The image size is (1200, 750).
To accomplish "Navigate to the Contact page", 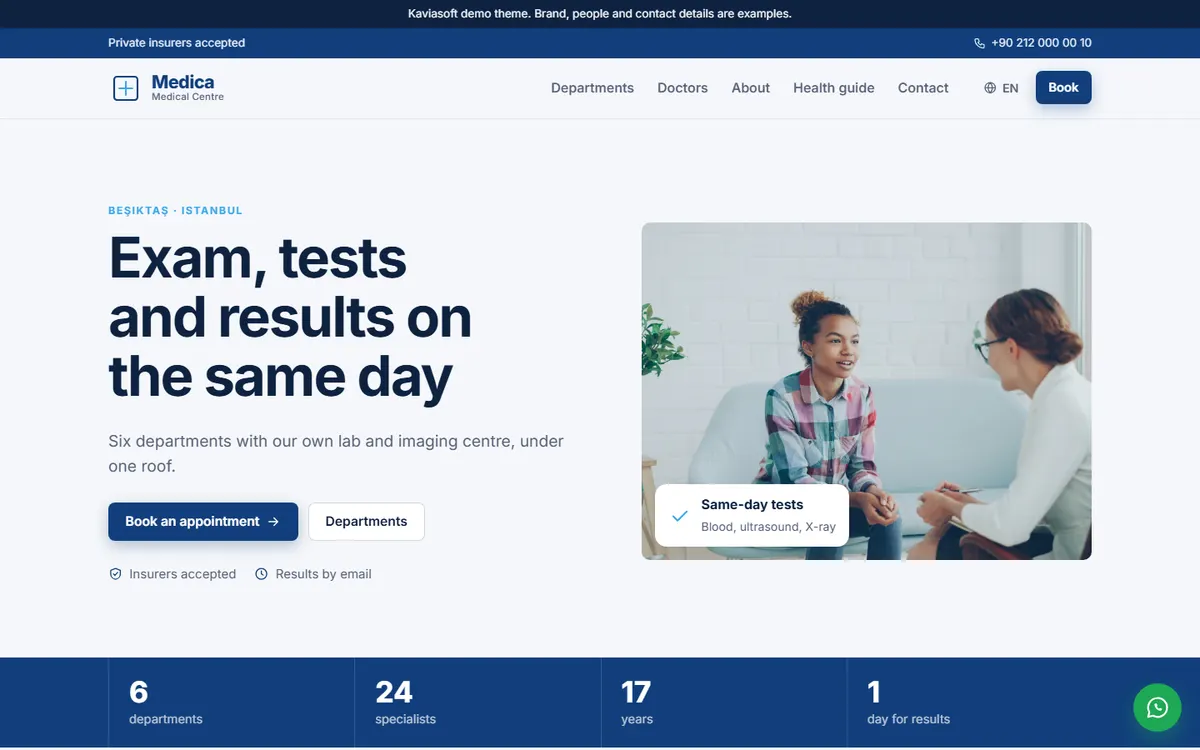I will pyautogui.click(x=923, y=88).
